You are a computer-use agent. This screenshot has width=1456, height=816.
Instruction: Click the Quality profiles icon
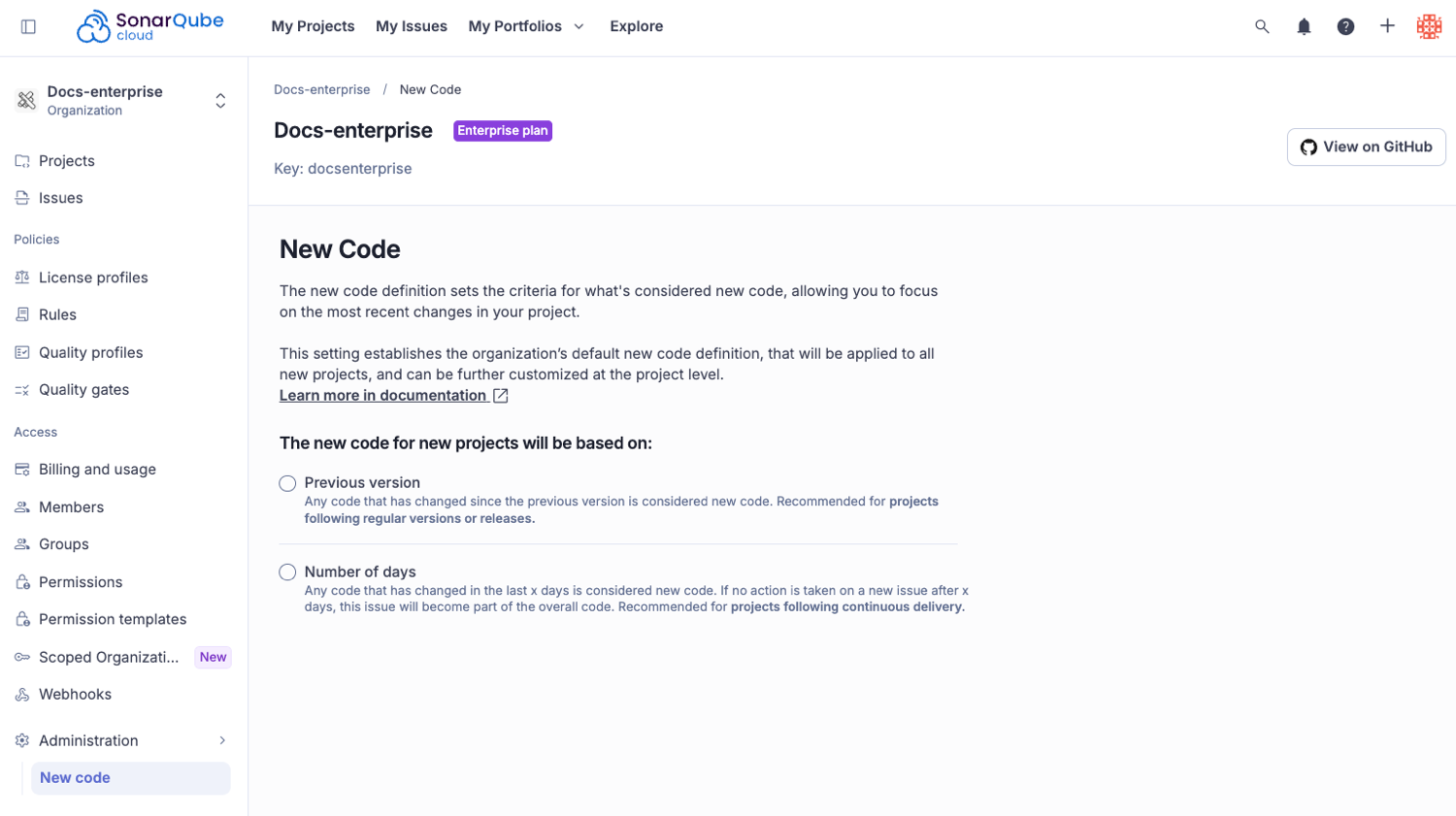click(x=22, y=352)
